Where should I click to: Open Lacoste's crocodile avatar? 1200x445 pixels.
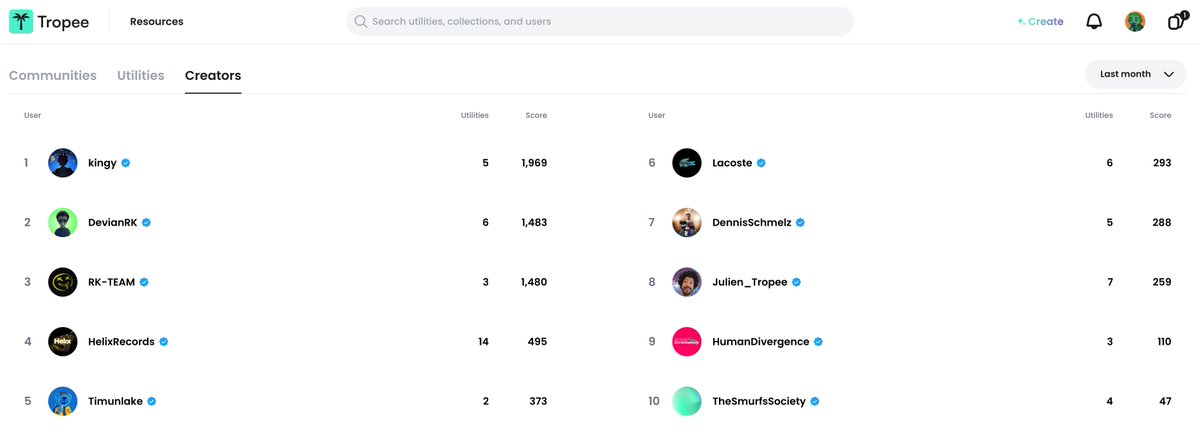687,163
